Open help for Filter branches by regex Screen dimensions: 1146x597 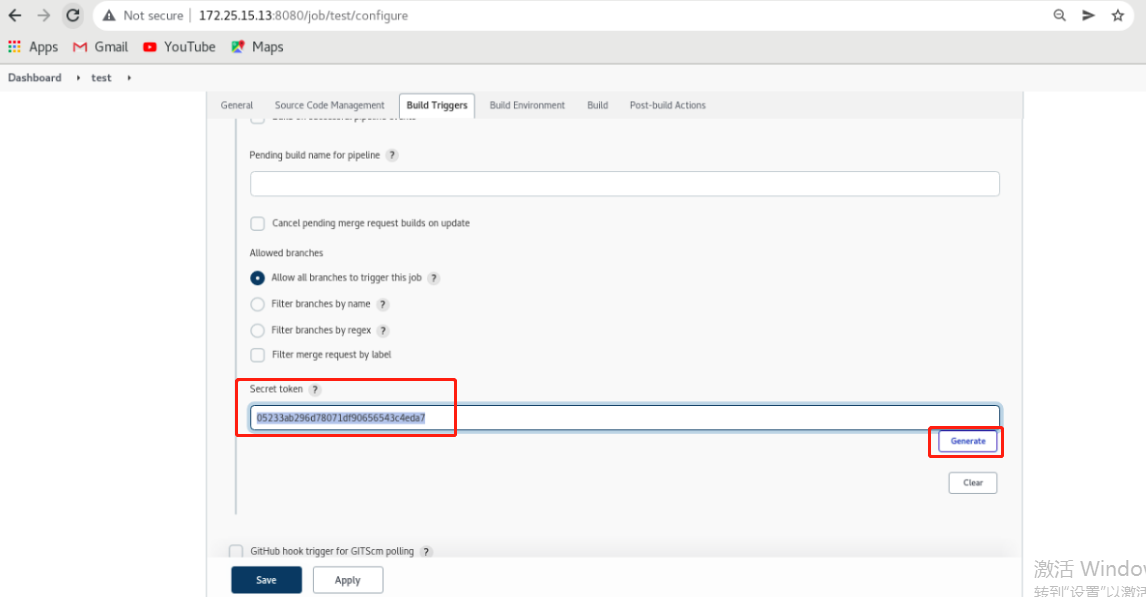[383, 331]
